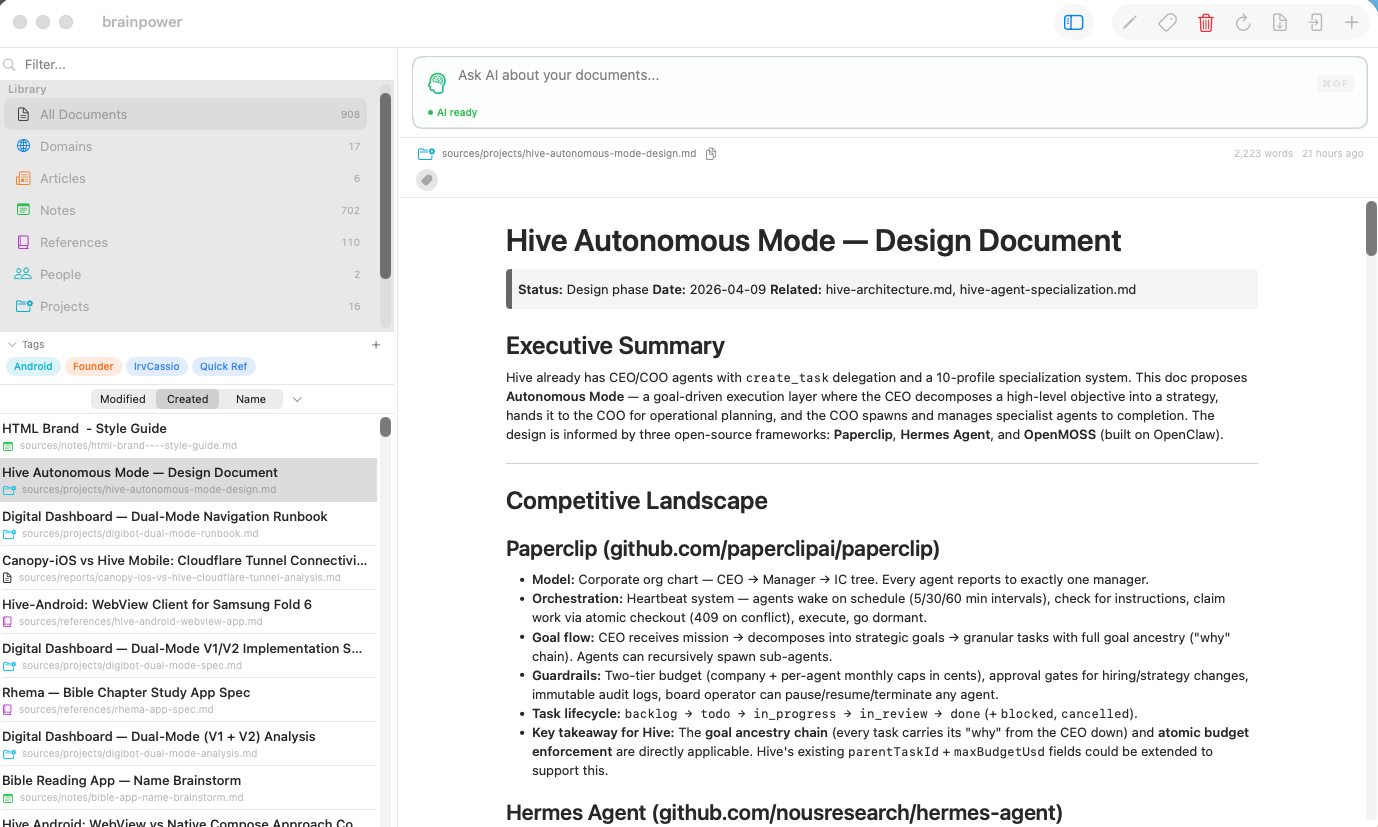This screenshot has width=1378, height=827.
Task: Open Digital Dashboard — Dual-Mode (V1 + V2) Analysis
Action: pyautogui.click(x=189, y=744)
